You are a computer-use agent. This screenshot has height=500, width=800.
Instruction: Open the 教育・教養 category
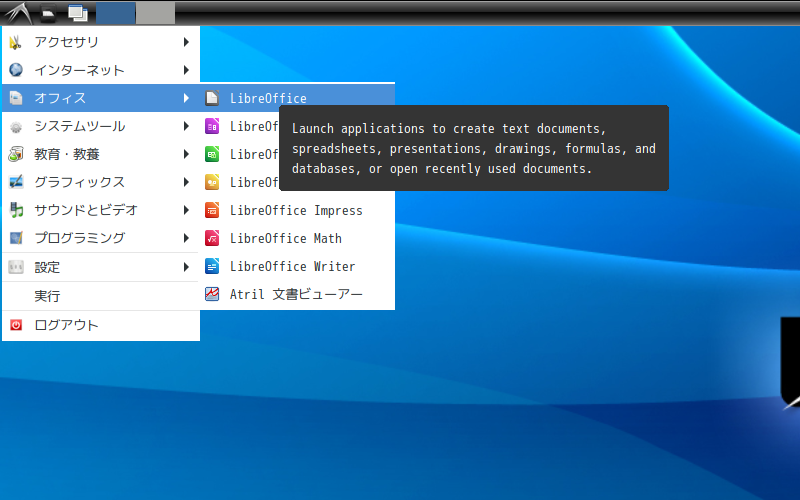pyautogui.click(x=100, y=154)
